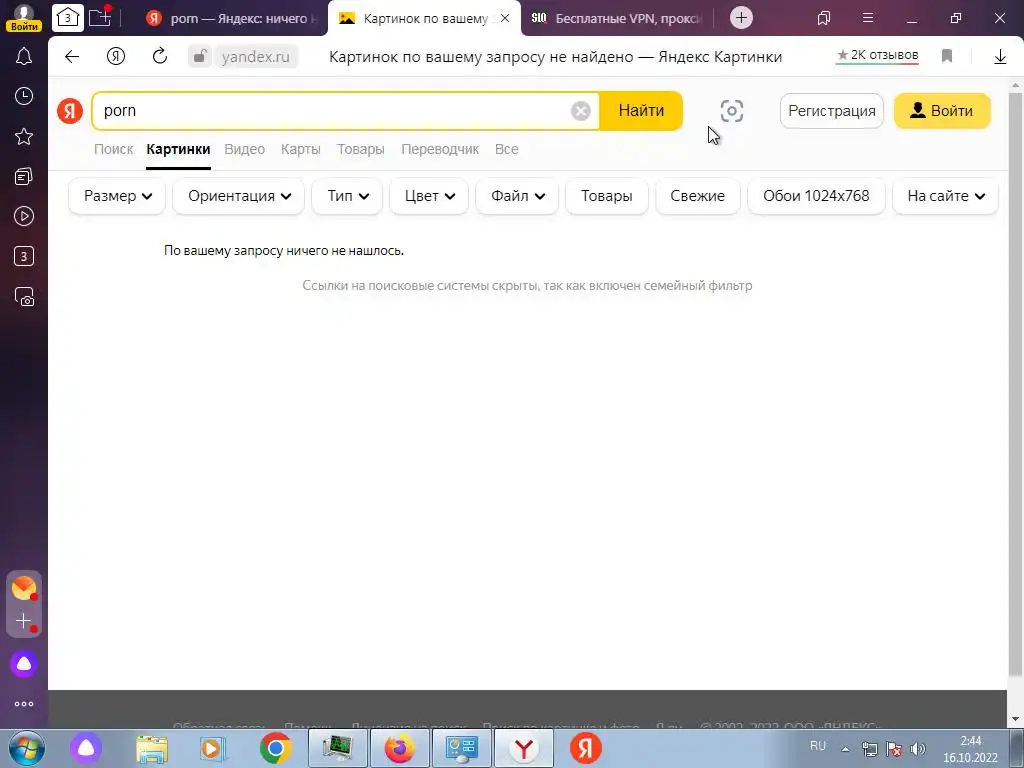Viewport: 1024px width, 768px height.
Task: Launch Firefox from taskbar
Action: pyautogui.click(x=399, y=748)
